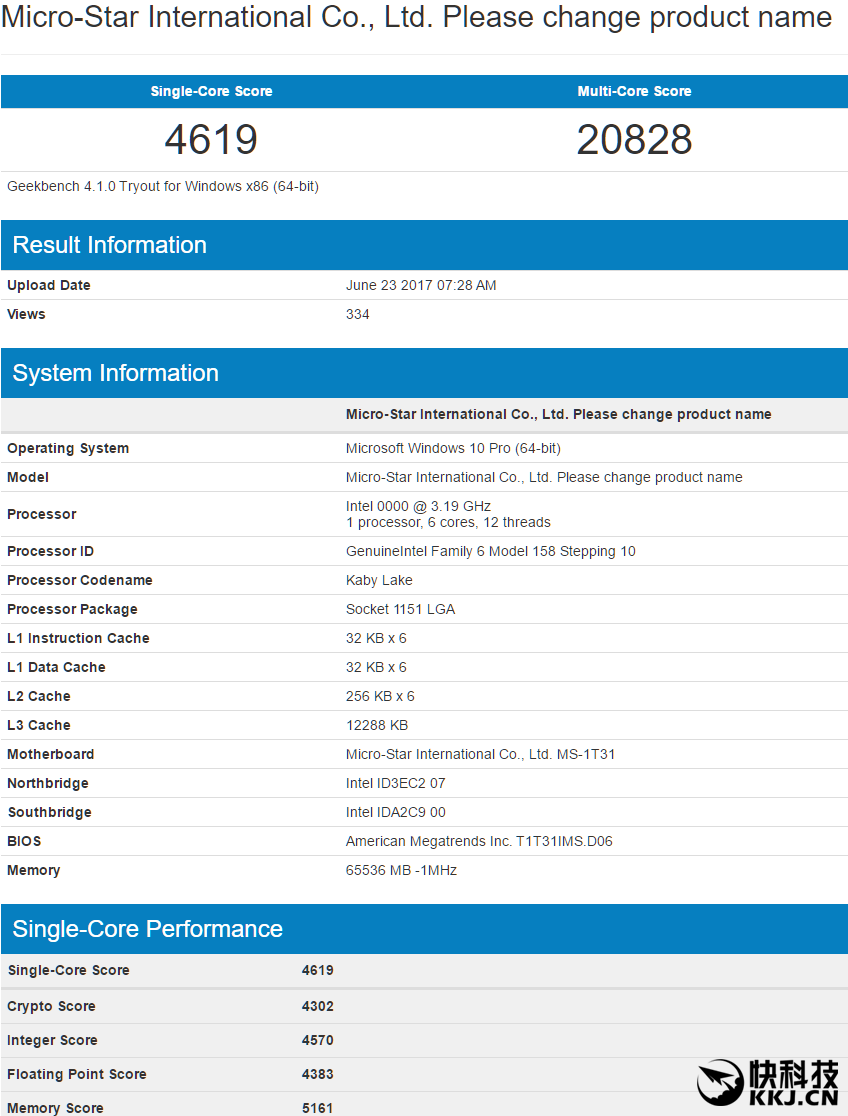Click the L1 Data Cache 32 KB x 6 value

[376, 668]
